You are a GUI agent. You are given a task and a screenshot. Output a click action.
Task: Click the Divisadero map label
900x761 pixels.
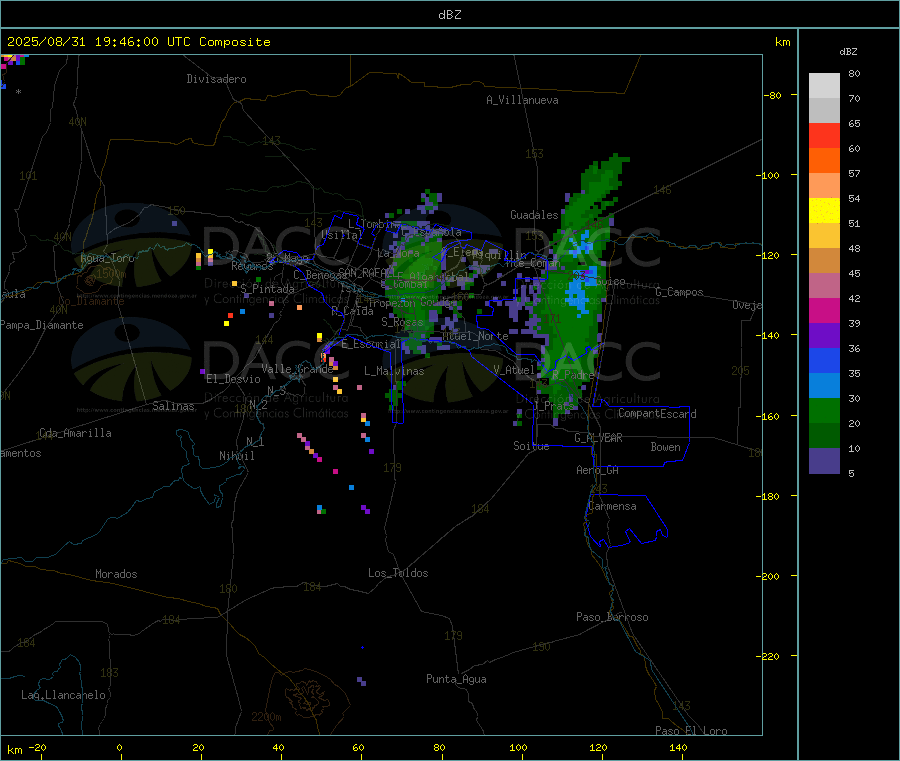pyautogui.click(x=216, y=79)
